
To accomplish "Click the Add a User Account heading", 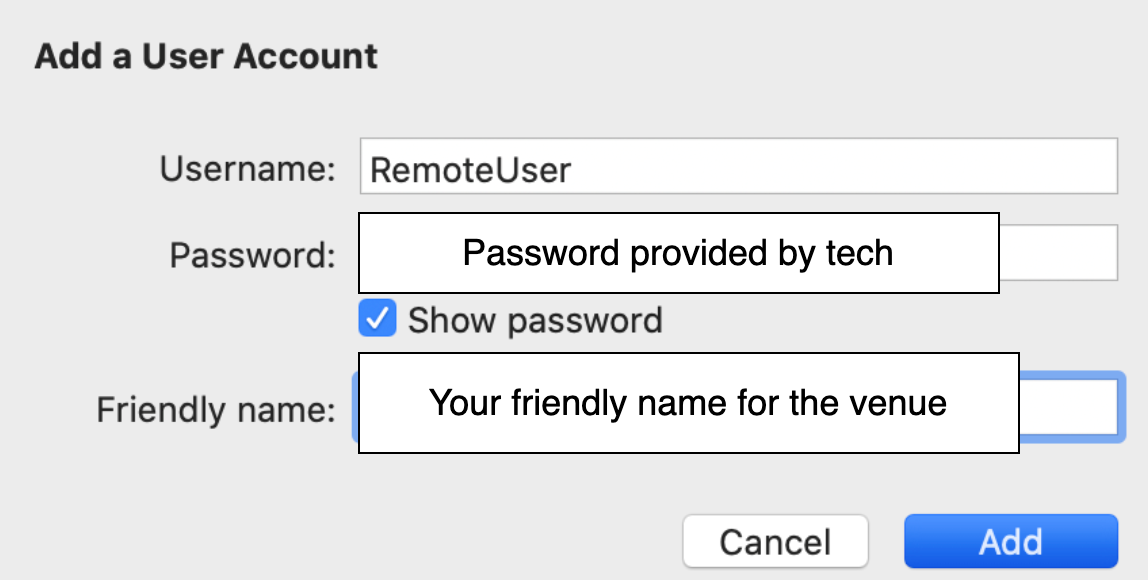I will (x=206, y=56).
